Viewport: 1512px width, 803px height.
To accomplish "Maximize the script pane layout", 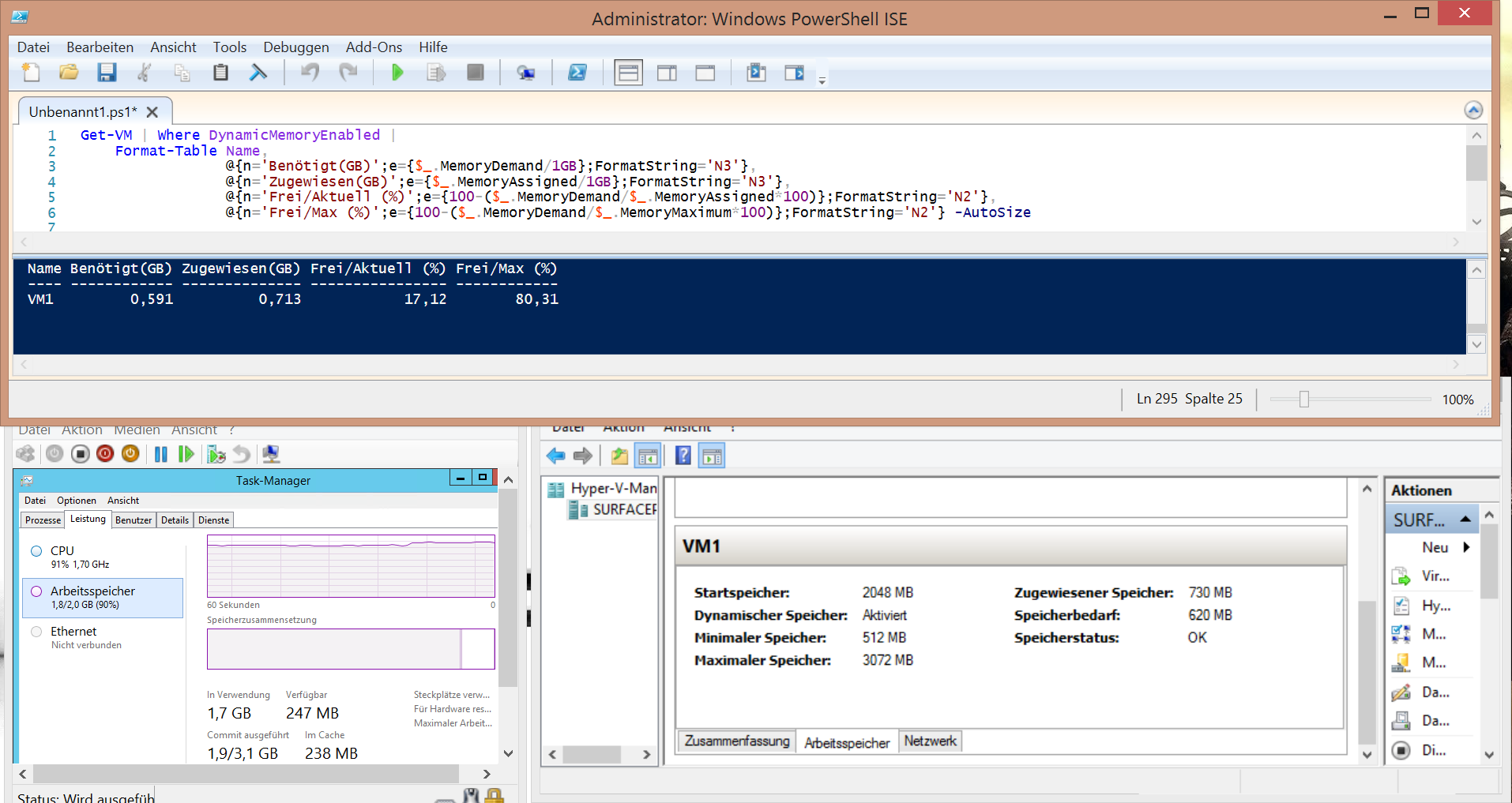I will coord(705,73).
